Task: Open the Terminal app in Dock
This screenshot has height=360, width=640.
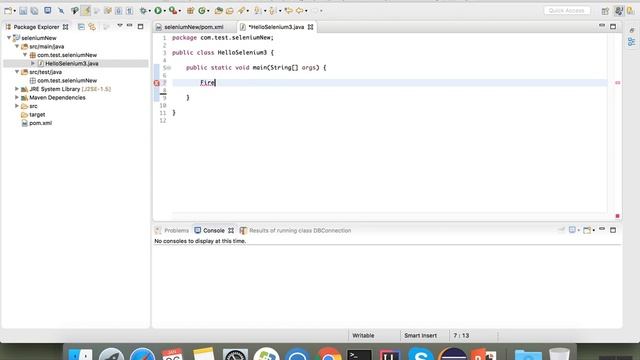Action: pos(359,354)
